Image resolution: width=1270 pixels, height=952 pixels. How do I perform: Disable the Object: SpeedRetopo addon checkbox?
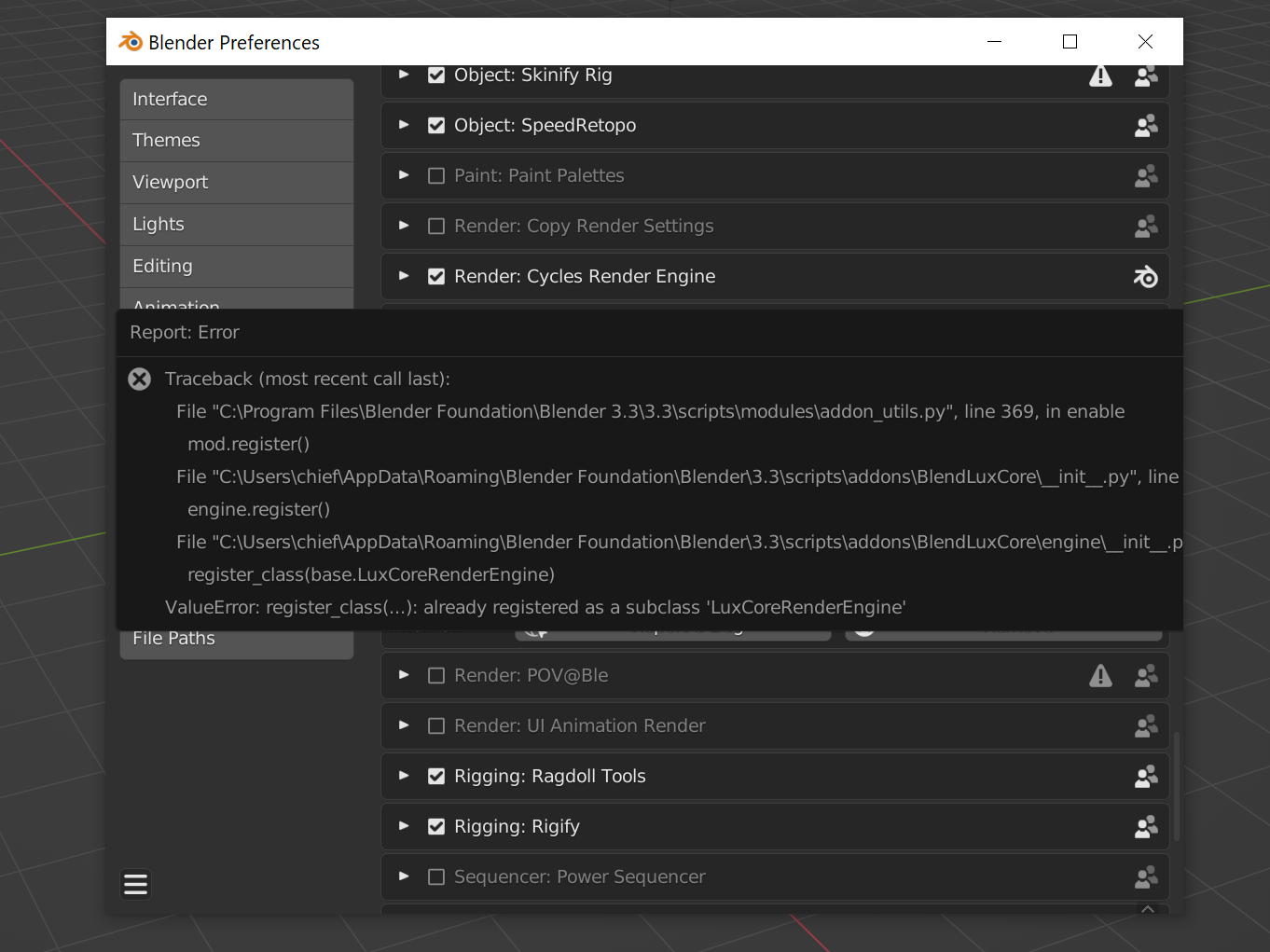435,126
